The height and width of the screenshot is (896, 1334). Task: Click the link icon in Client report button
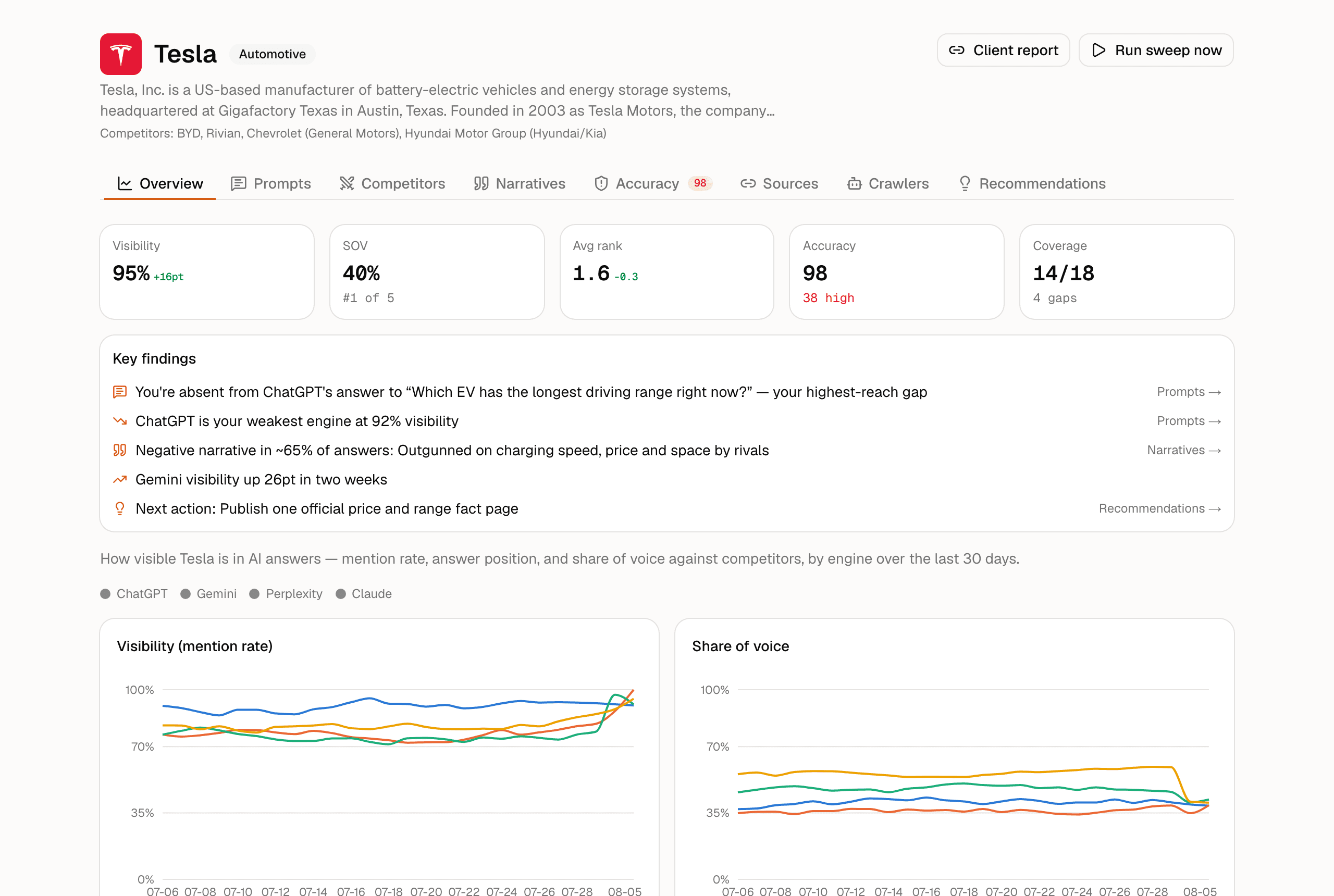957,51
